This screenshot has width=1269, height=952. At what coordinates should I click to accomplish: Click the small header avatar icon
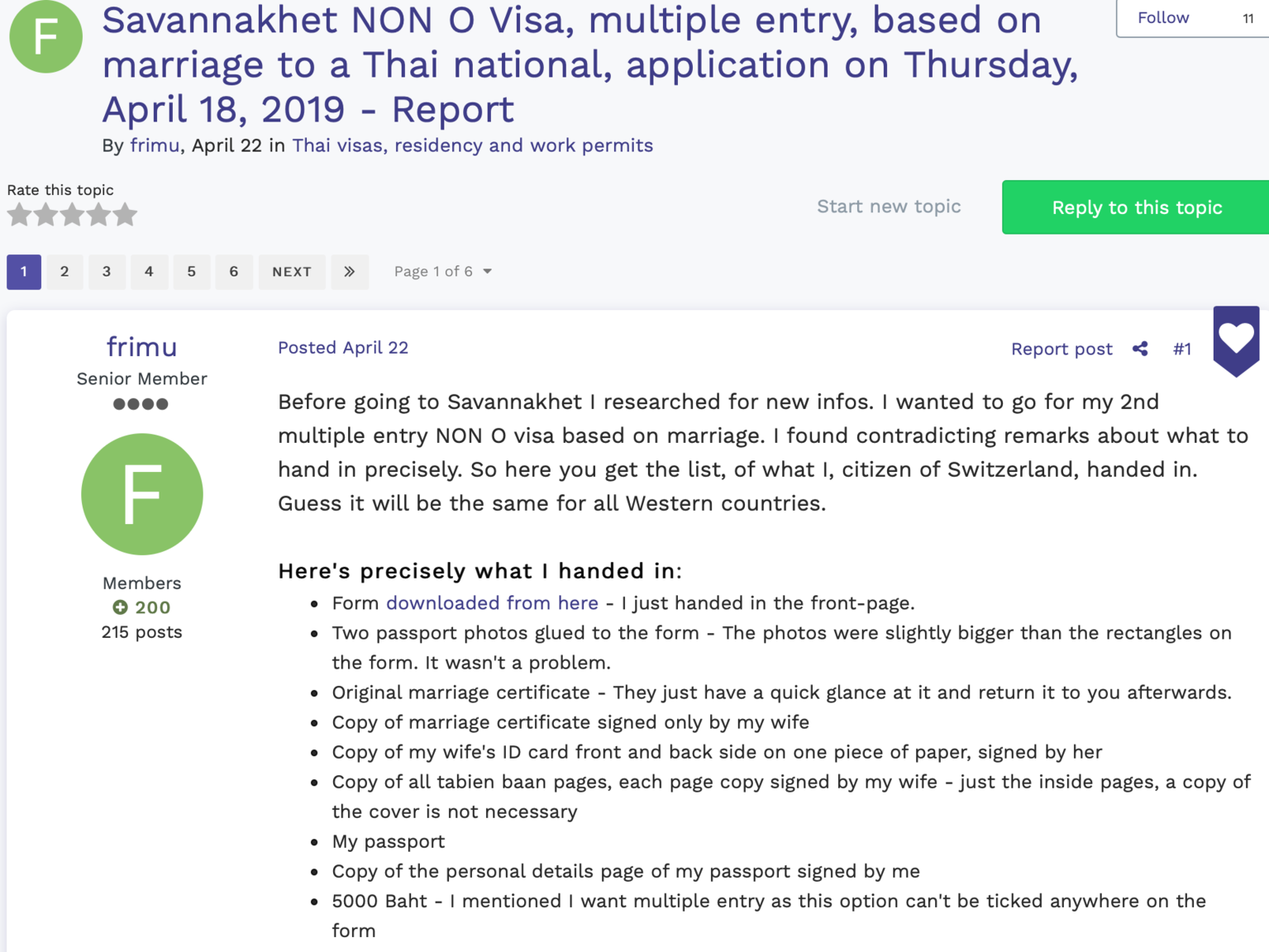[x=45, y=37]
